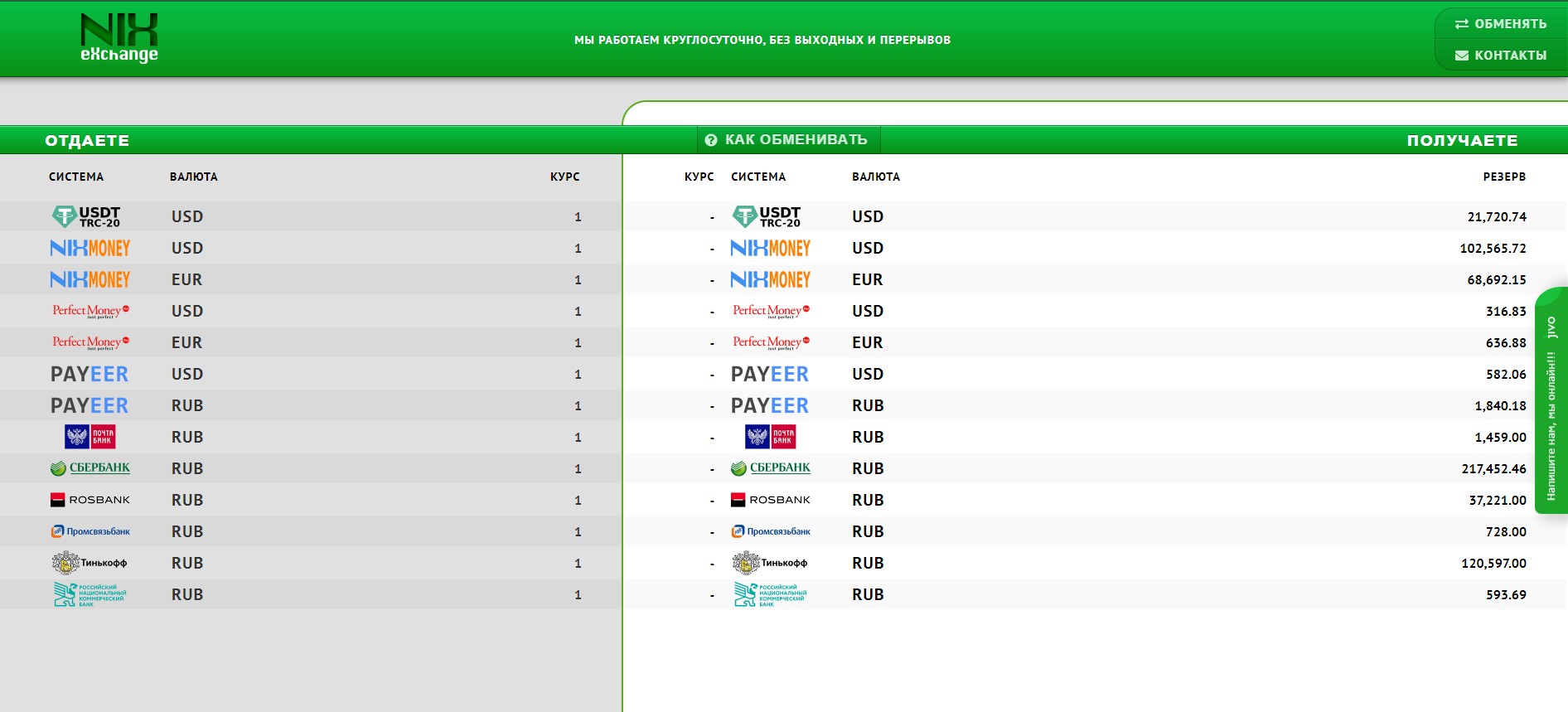
Task: Click the reserve value 21,720.74
Action: pyautogui.click(x=1497, y=217)
